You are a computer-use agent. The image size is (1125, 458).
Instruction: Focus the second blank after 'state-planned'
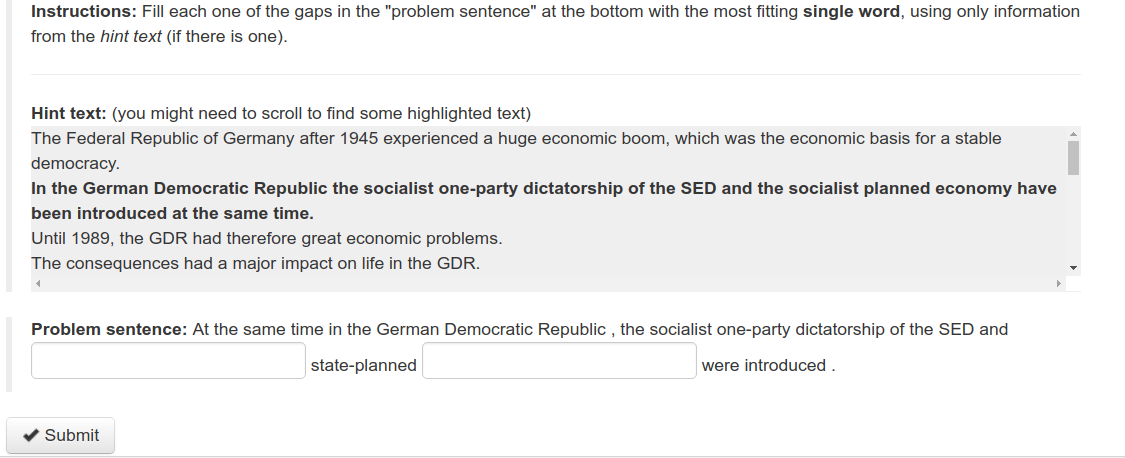559,361
